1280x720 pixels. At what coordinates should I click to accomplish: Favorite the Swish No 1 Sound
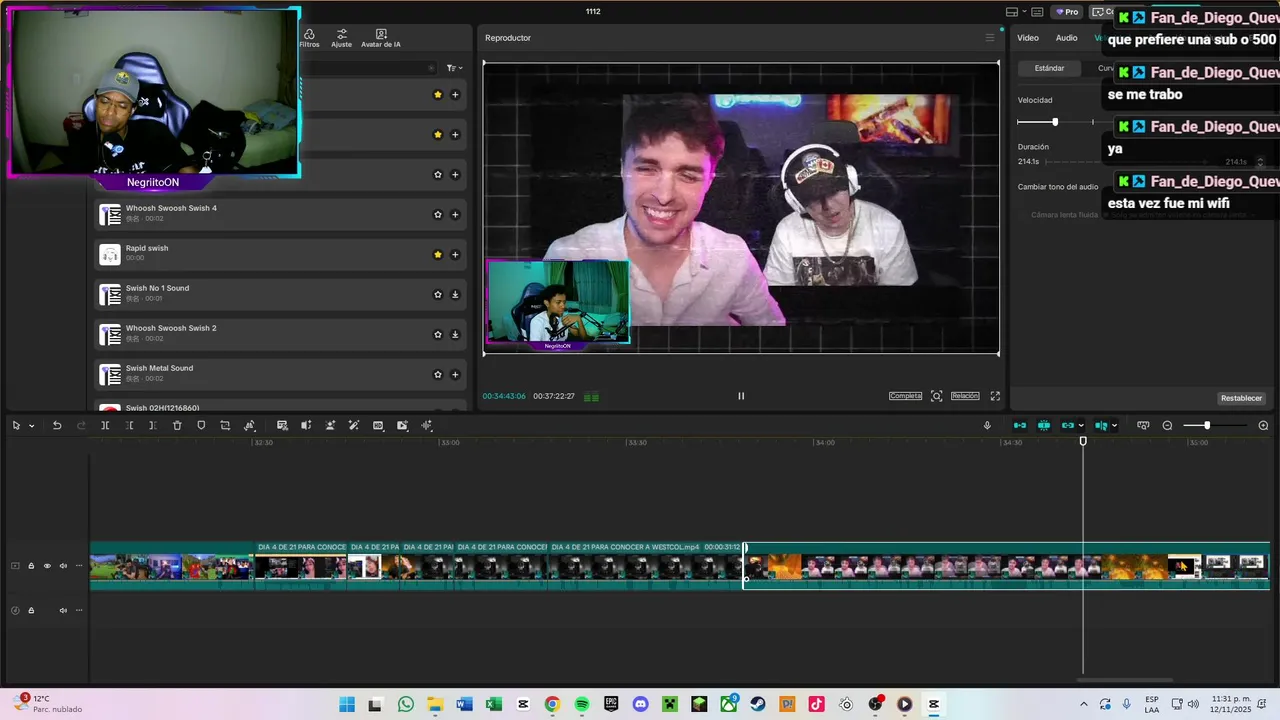[x=437, y=294]
